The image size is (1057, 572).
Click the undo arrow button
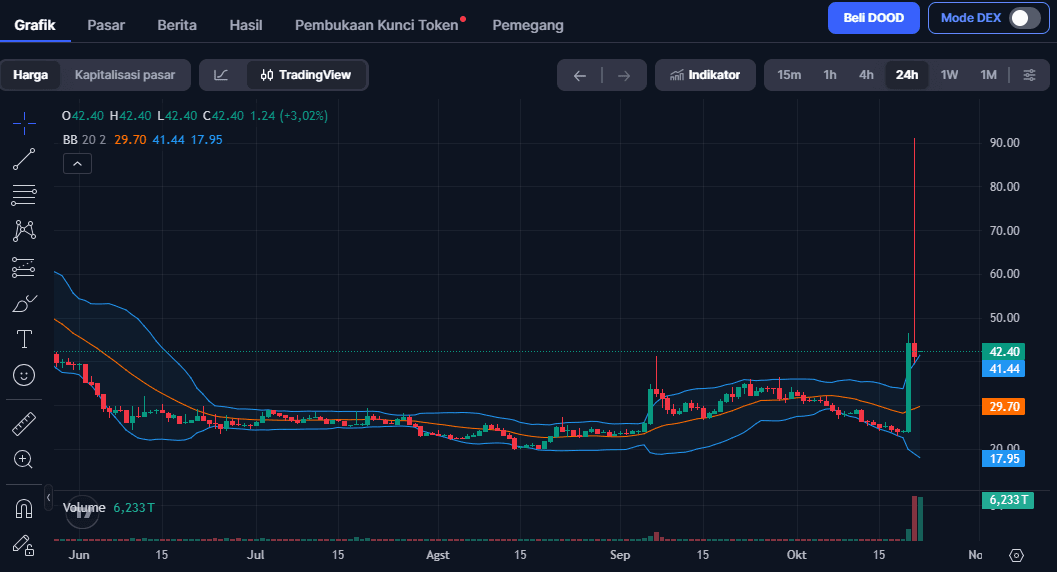click(580, 75)
